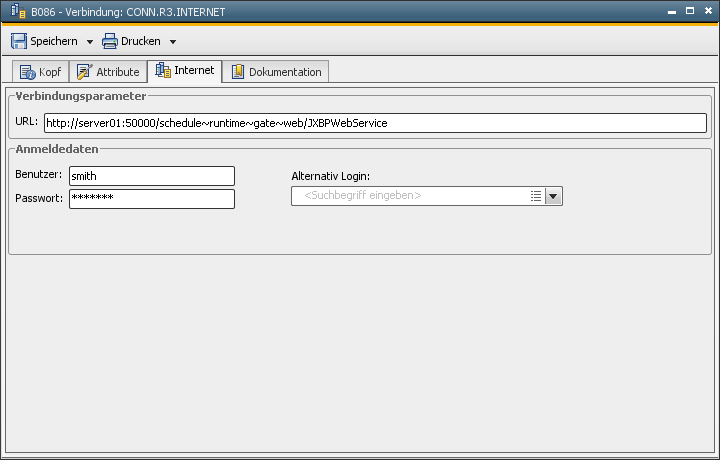This screenshot has height=460, width=720.
Task: Click the connection icon in title bar
Action: click(x=18, y=11)
